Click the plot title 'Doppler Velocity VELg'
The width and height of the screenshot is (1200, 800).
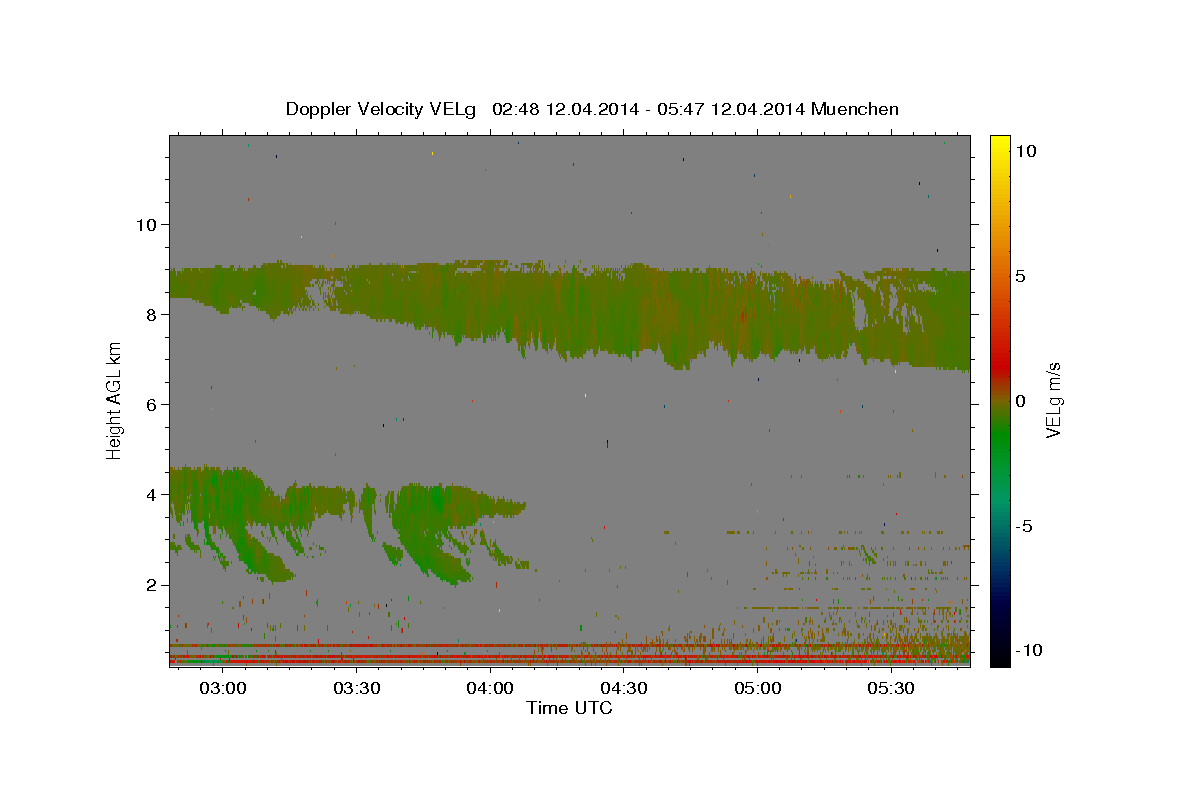coord(383,109)
